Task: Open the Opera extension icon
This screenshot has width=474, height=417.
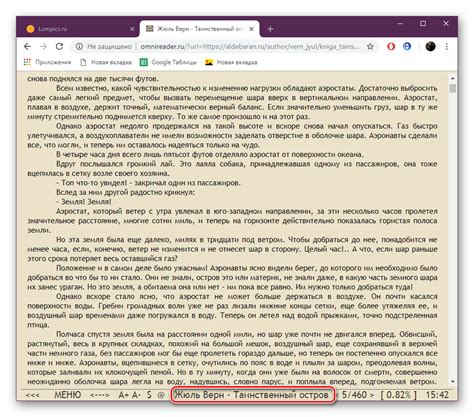Action: coord(391,46)
